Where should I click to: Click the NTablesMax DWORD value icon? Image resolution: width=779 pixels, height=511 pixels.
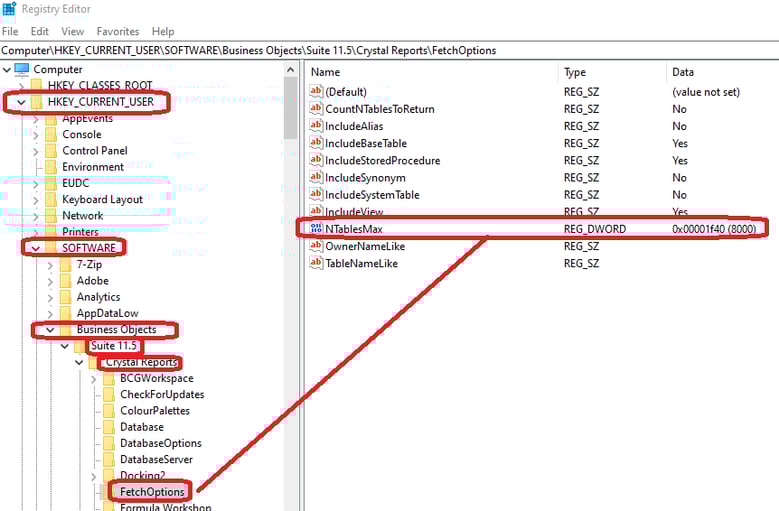pos(316,229)
